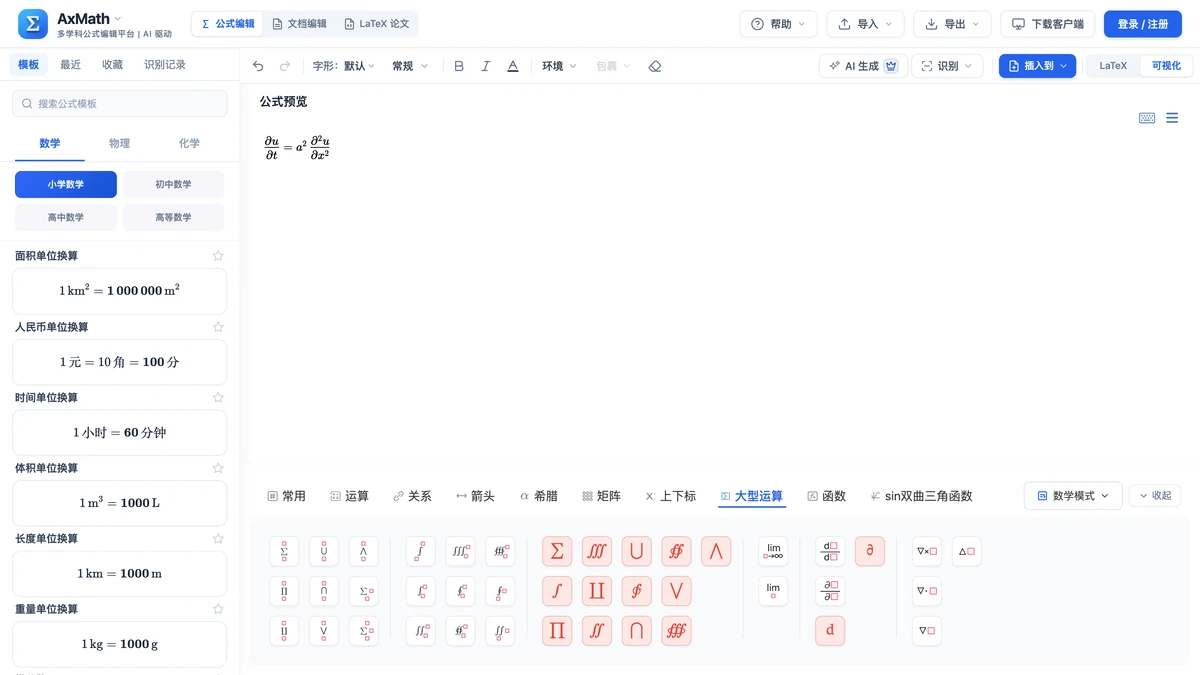Star the 时间单位换算 template

[218, 397]
